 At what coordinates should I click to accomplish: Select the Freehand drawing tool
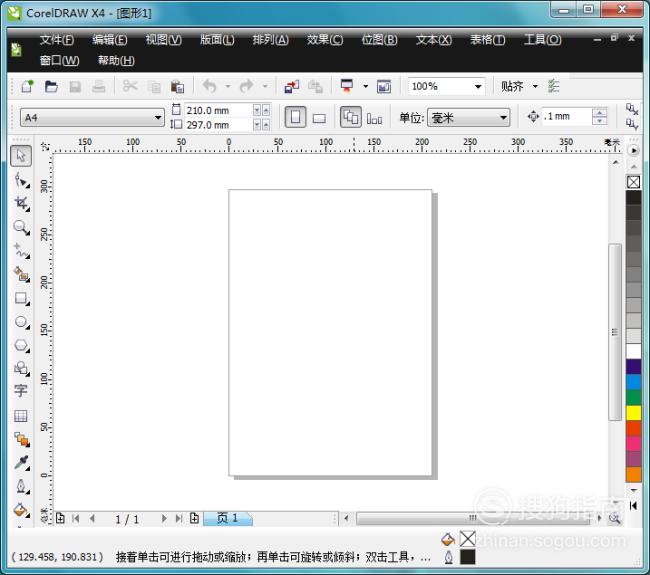[x=21, y=251]
